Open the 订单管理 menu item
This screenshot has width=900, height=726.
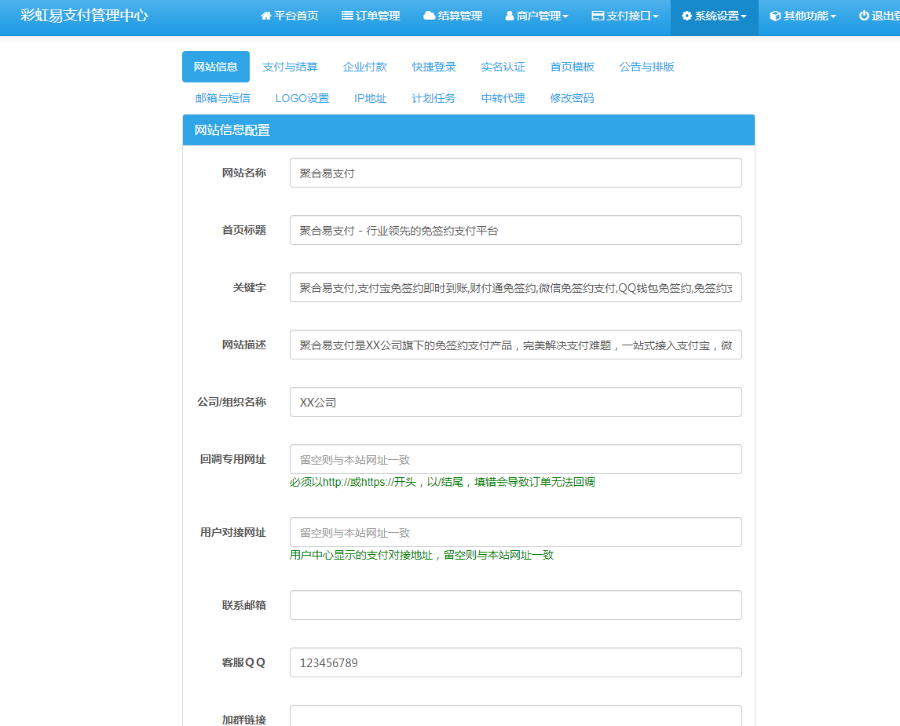(371, 16)
